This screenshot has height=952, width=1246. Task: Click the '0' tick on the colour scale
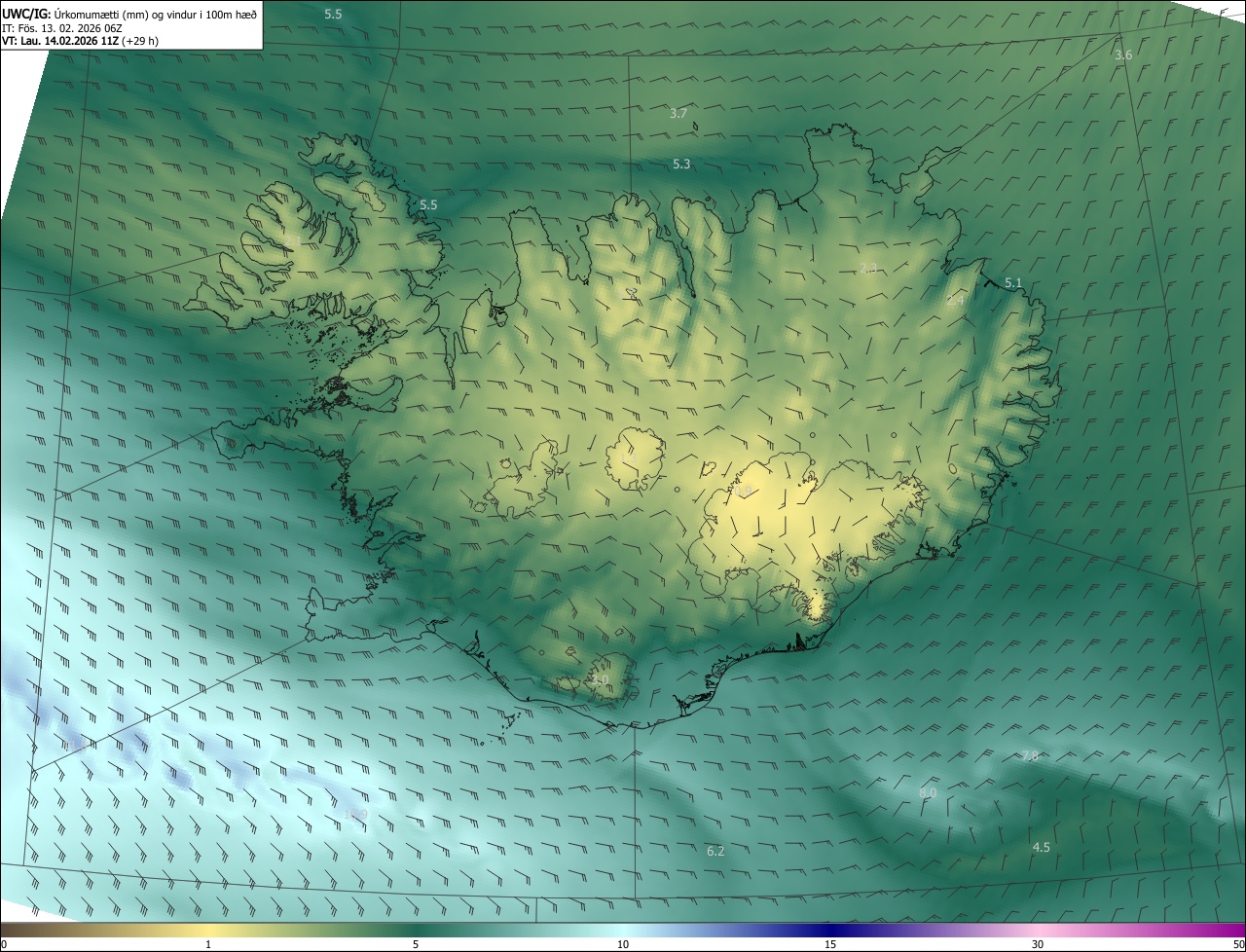click(4, 944)
